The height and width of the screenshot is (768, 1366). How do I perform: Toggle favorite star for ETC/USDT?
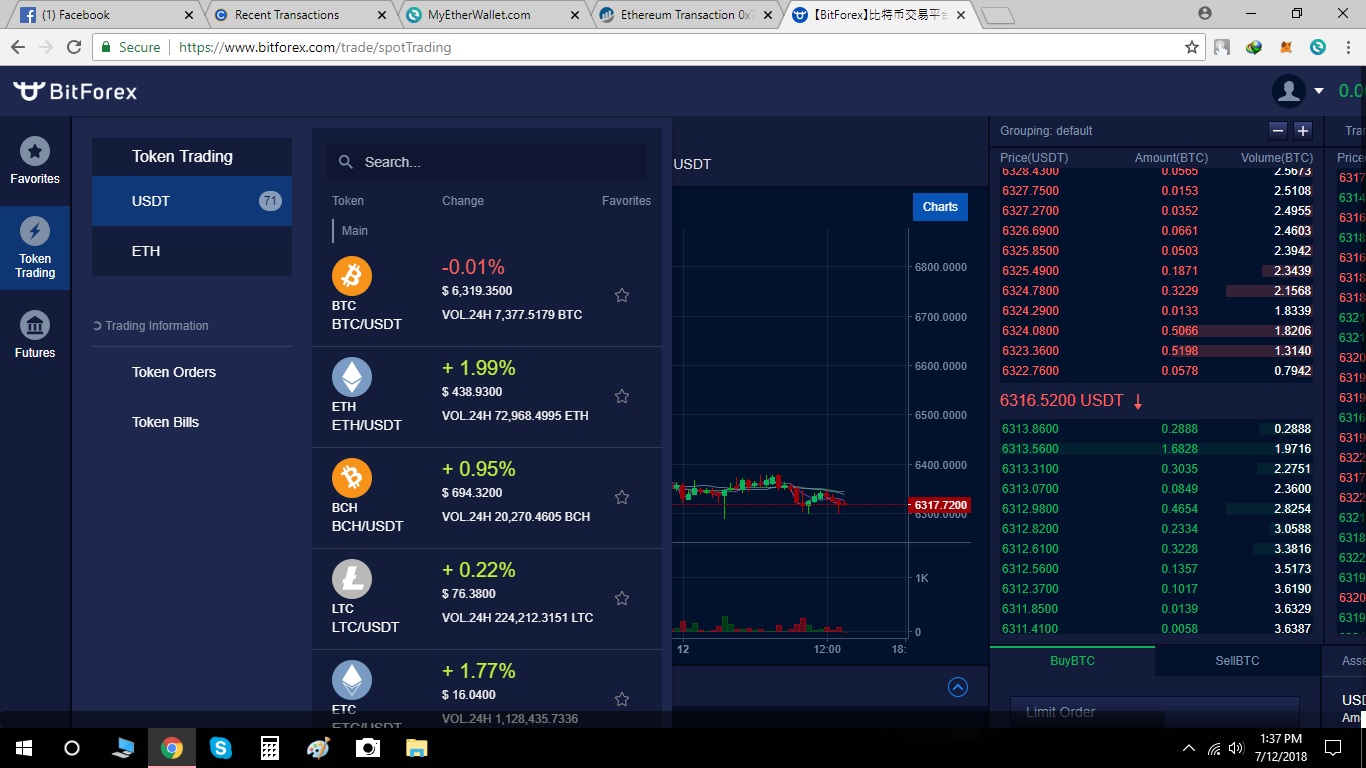pyautogui.click(x=622, y=699)
